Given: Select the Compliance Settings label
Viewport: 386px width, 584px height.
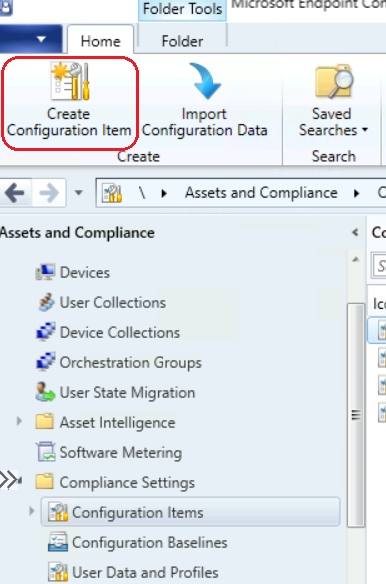Looking at the screenshot, I should click(127, 482).
